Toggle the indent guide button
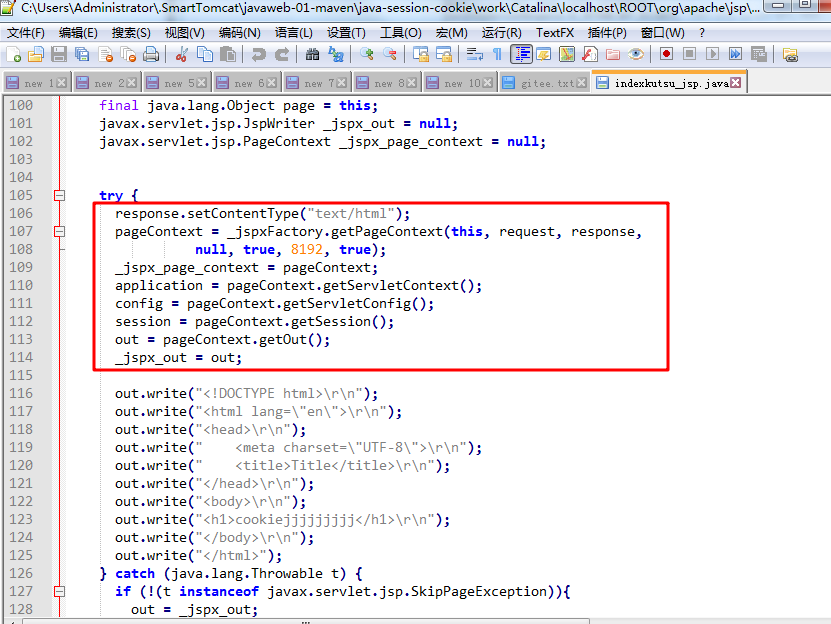Screen dimensions: 831x624 521,55
